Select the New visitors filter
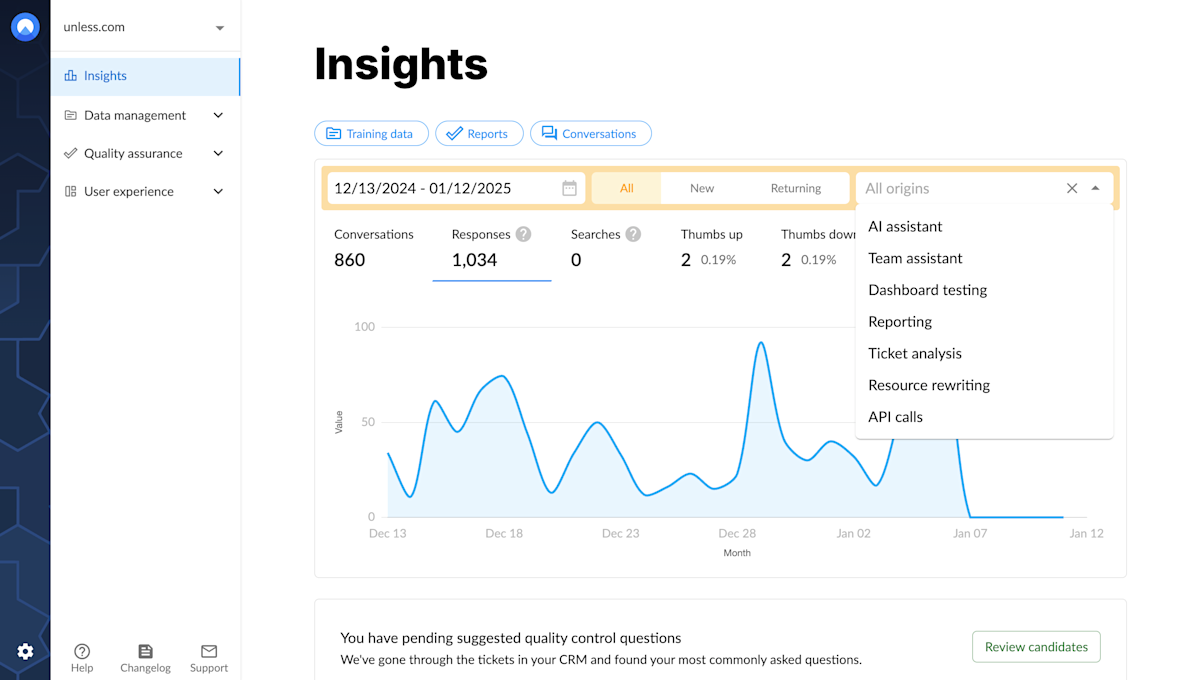Image resolution: width=1200 pixels, height=680 pixels. point(702,188)
